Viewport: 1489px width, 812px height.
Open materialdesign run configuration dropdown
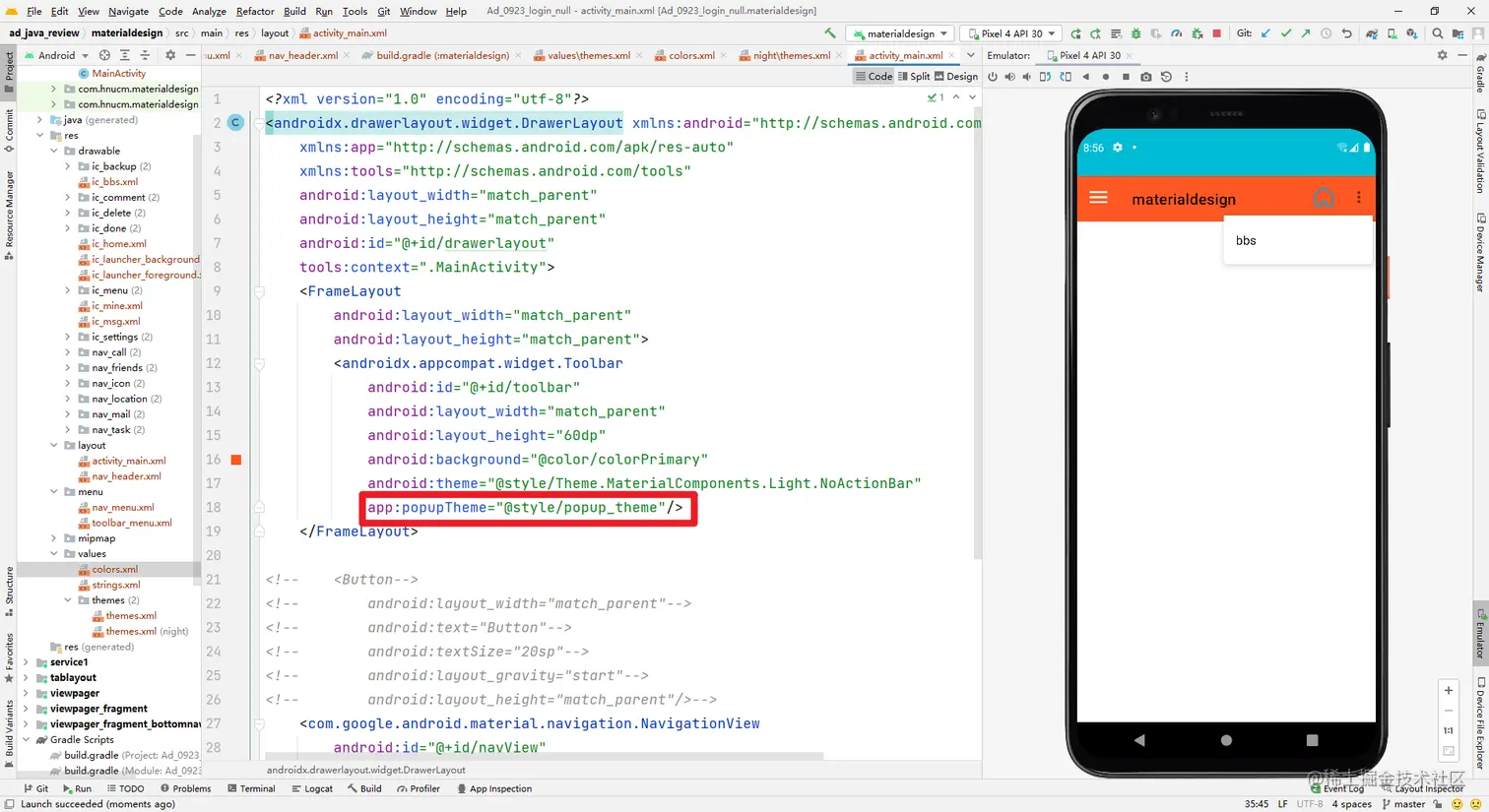click(900, 33)
